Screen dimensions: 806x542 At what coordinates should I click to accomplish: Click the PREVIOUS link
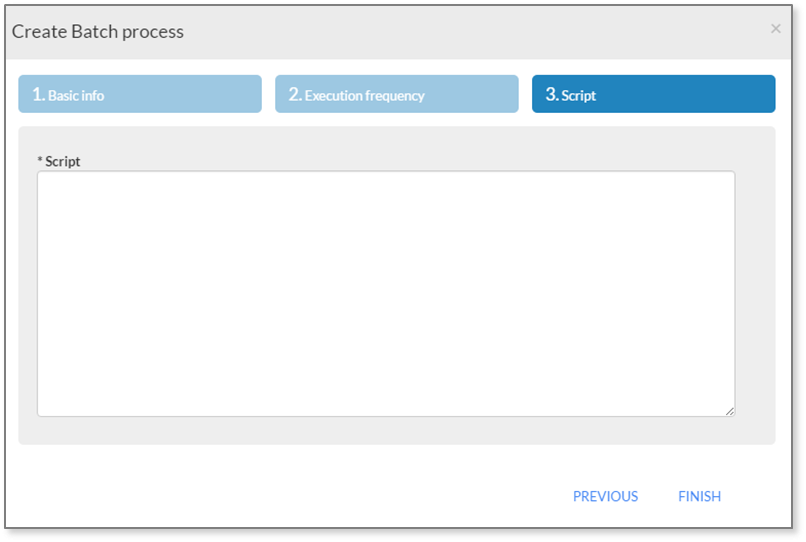click(x=605, y=496)
